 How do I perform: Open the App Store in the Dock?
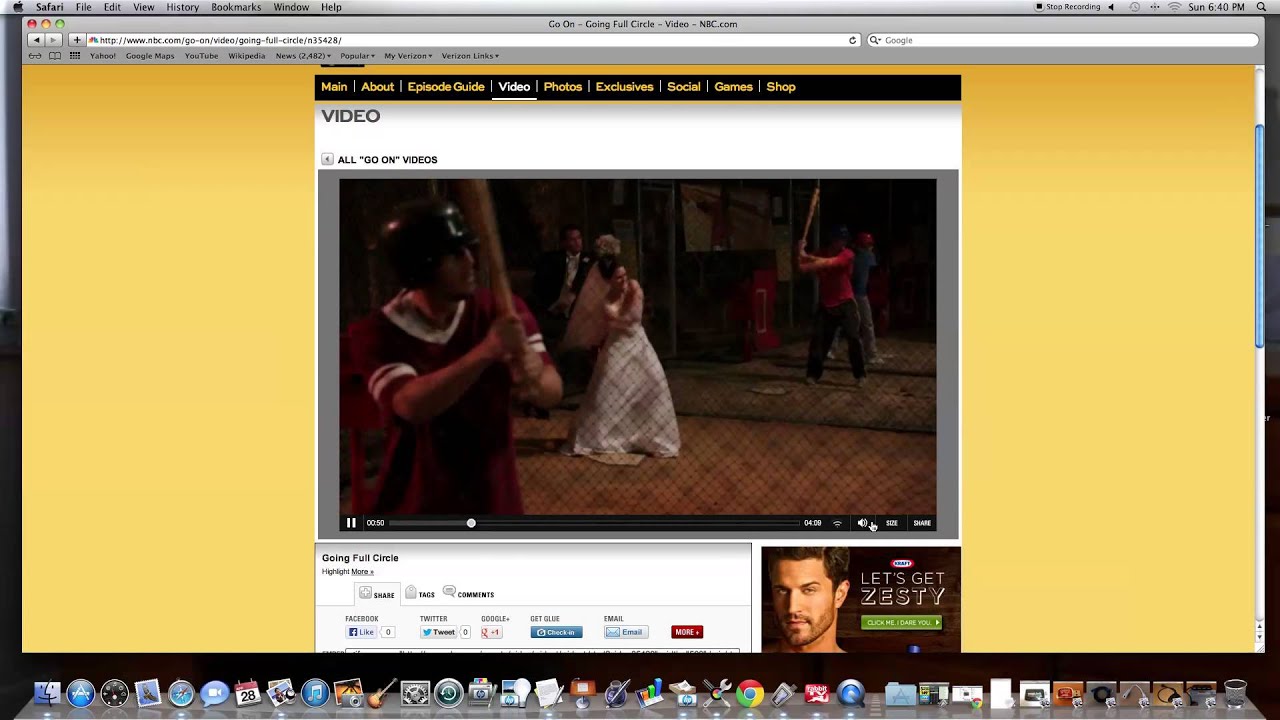81,693
